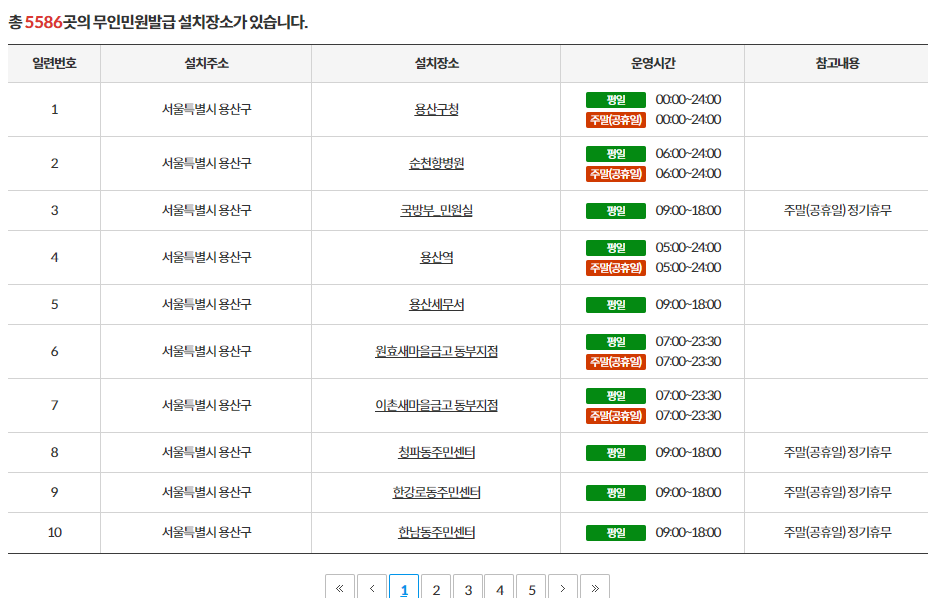Select page 3 in pagination
This screenshot has height=598, width=928.
pyautogui.click(x=468, y=589)
